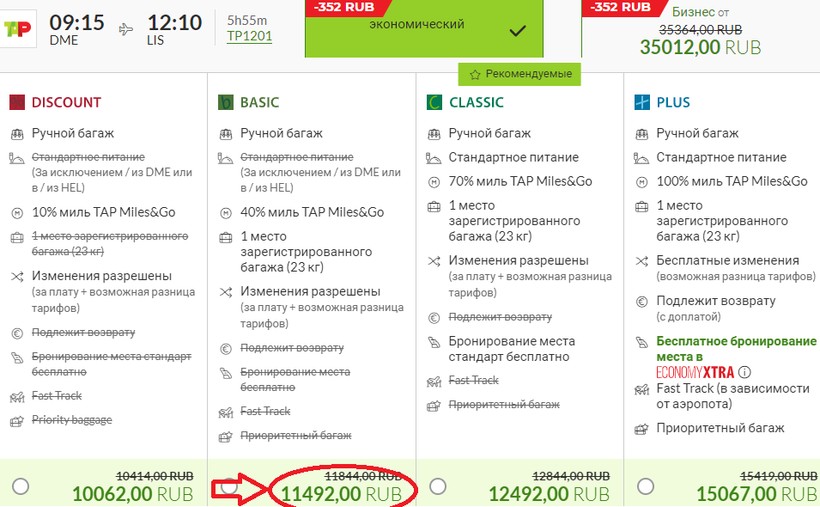Click the BASIC fare green icon

pos(225,102)
